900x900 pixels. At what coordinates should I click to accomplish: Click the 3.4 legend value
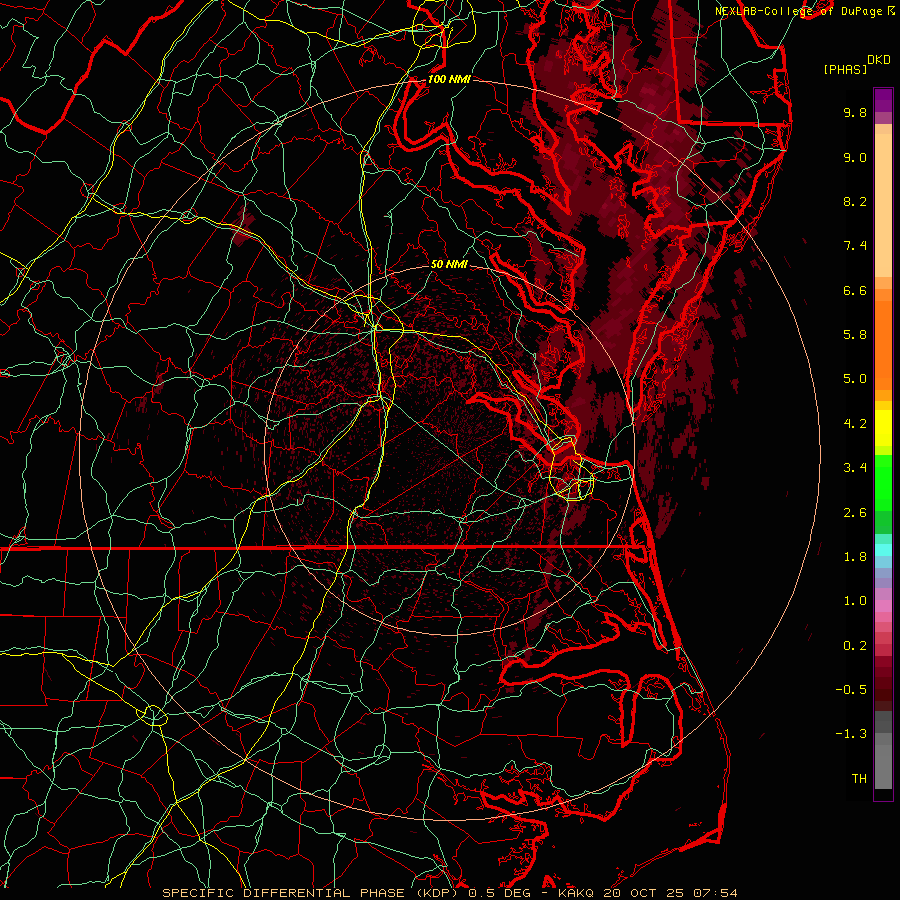coord(855,468)
